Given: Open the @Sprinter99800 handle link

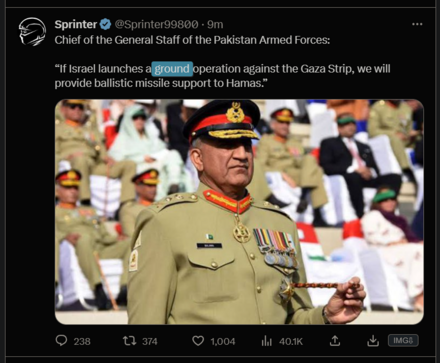Looking at the screenshot, I should 156,24.
